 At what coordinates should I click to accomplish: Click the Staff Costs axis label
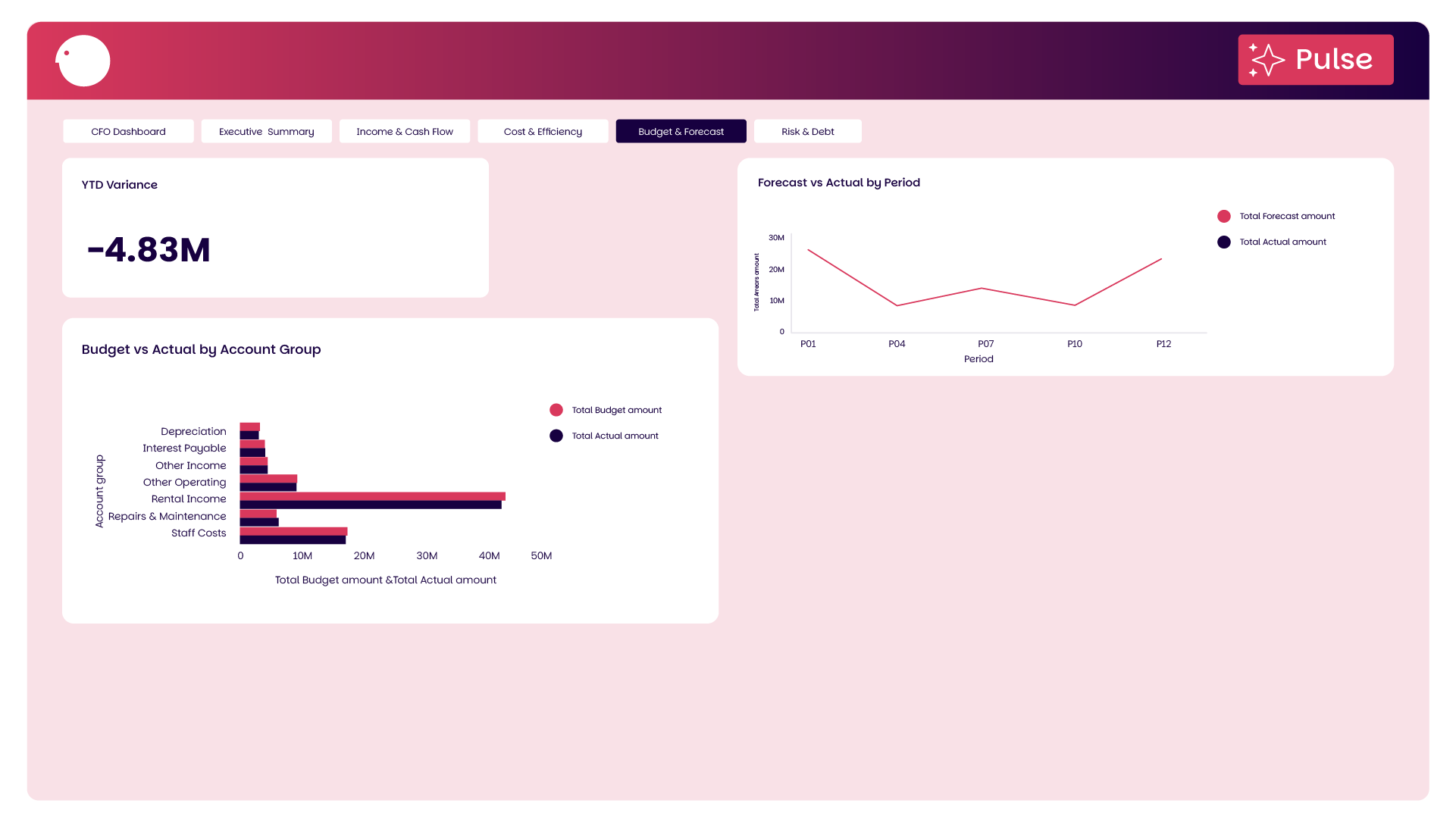click(x=199, y=533)
